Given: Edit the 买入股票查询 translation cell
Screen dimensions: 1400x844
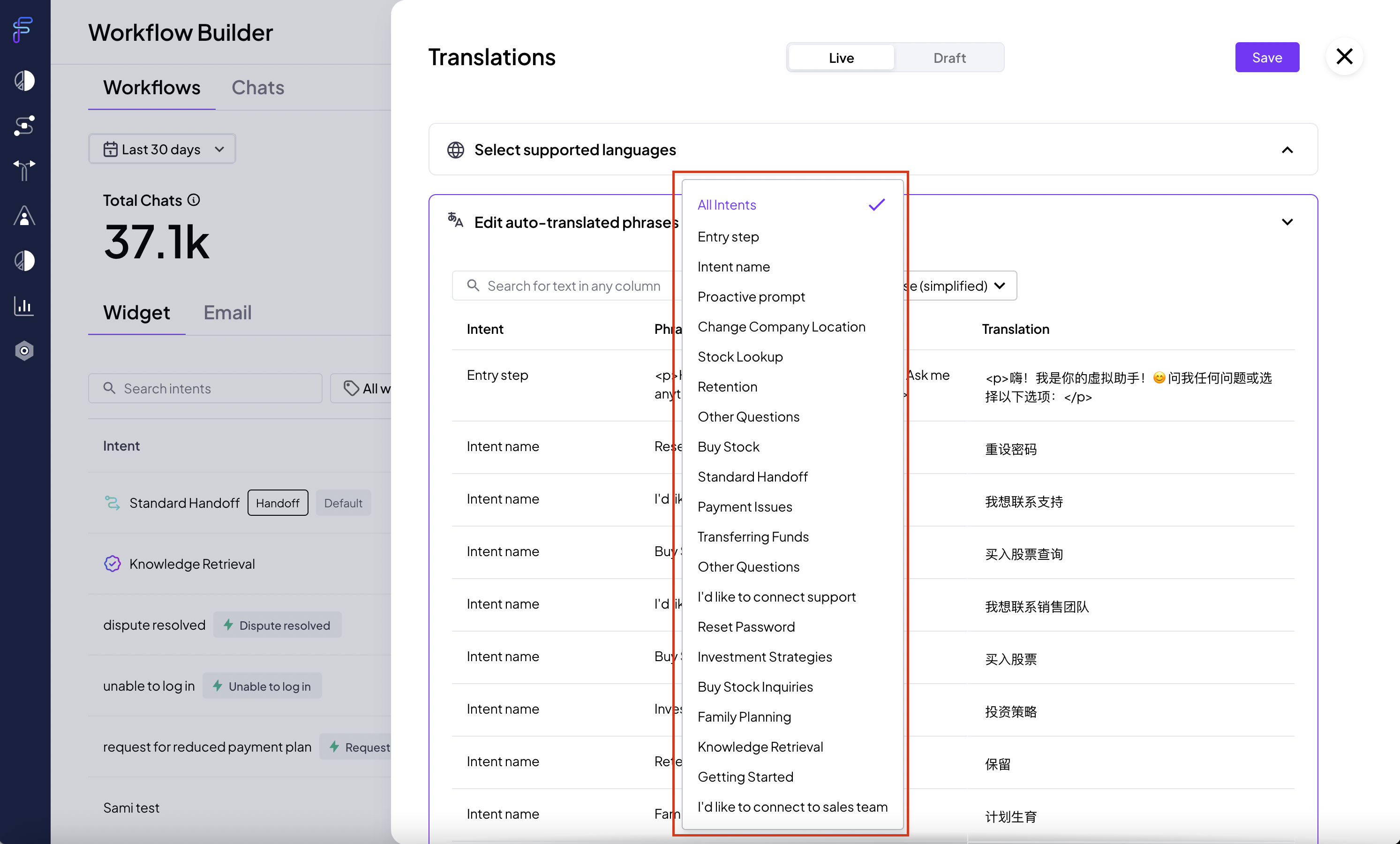Looking at the screenshot, I should tap(1131, 554).
